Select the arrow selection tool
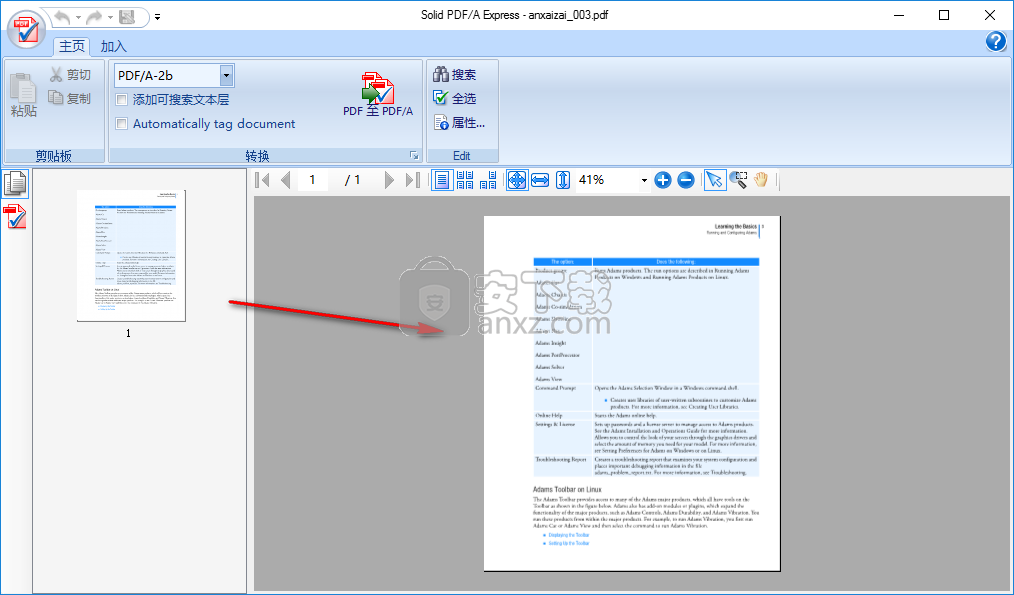Image resolution: width=1014 pixels, height=595 pixels. click(715, 180)
